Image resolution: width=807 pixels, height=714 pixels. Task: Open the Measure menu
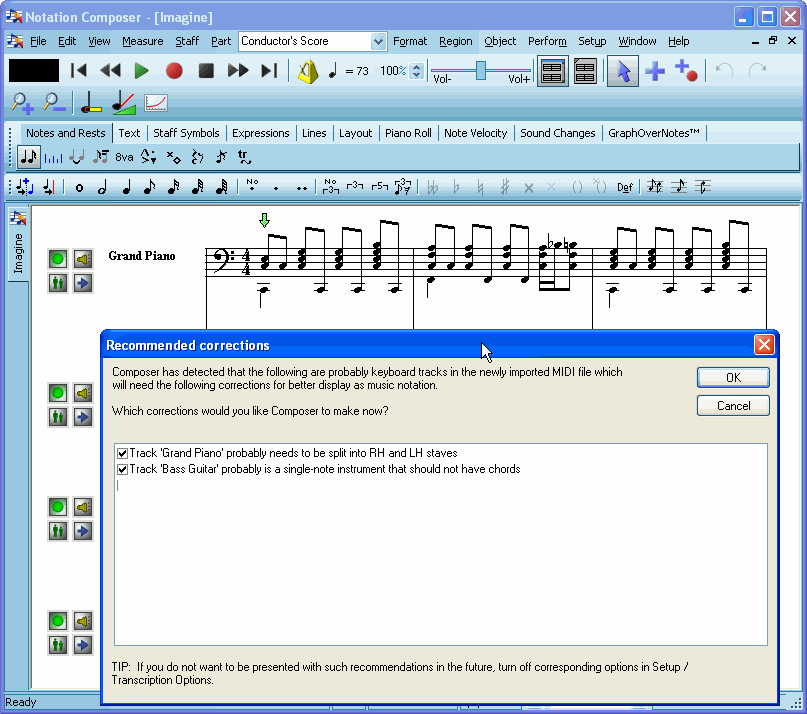tap(142, 41)
